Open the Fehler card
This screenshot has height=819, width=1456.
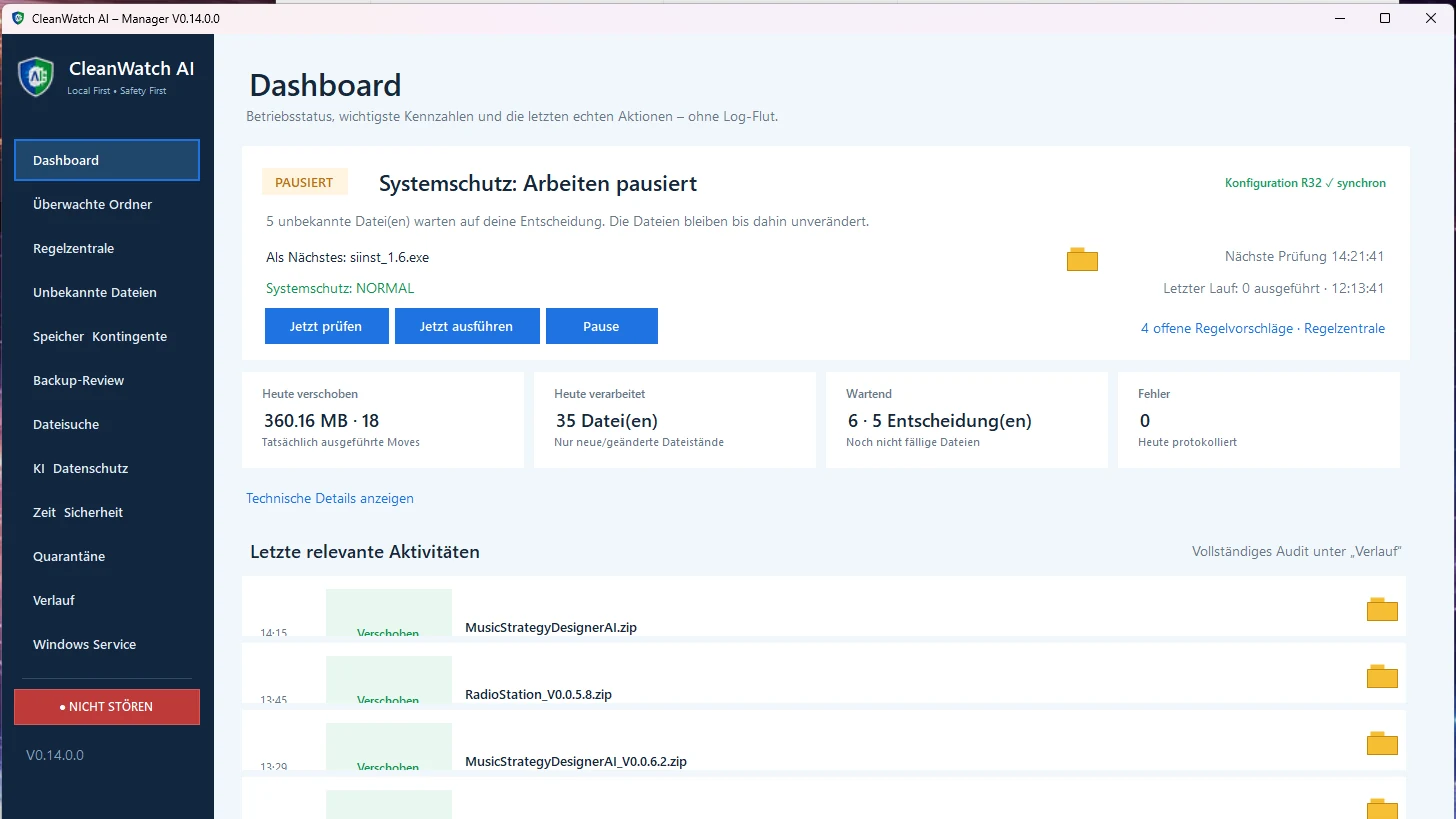coord(1259,420)
